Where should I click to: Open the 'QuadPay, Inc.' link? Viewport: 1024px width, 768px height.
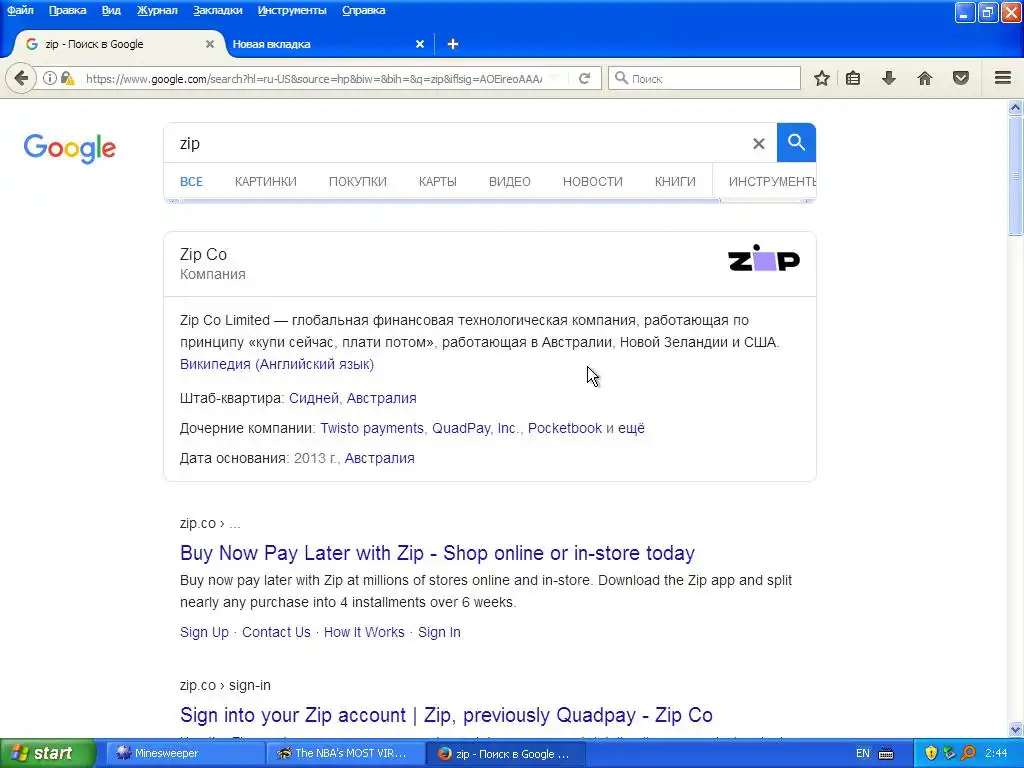coord(475,428)
